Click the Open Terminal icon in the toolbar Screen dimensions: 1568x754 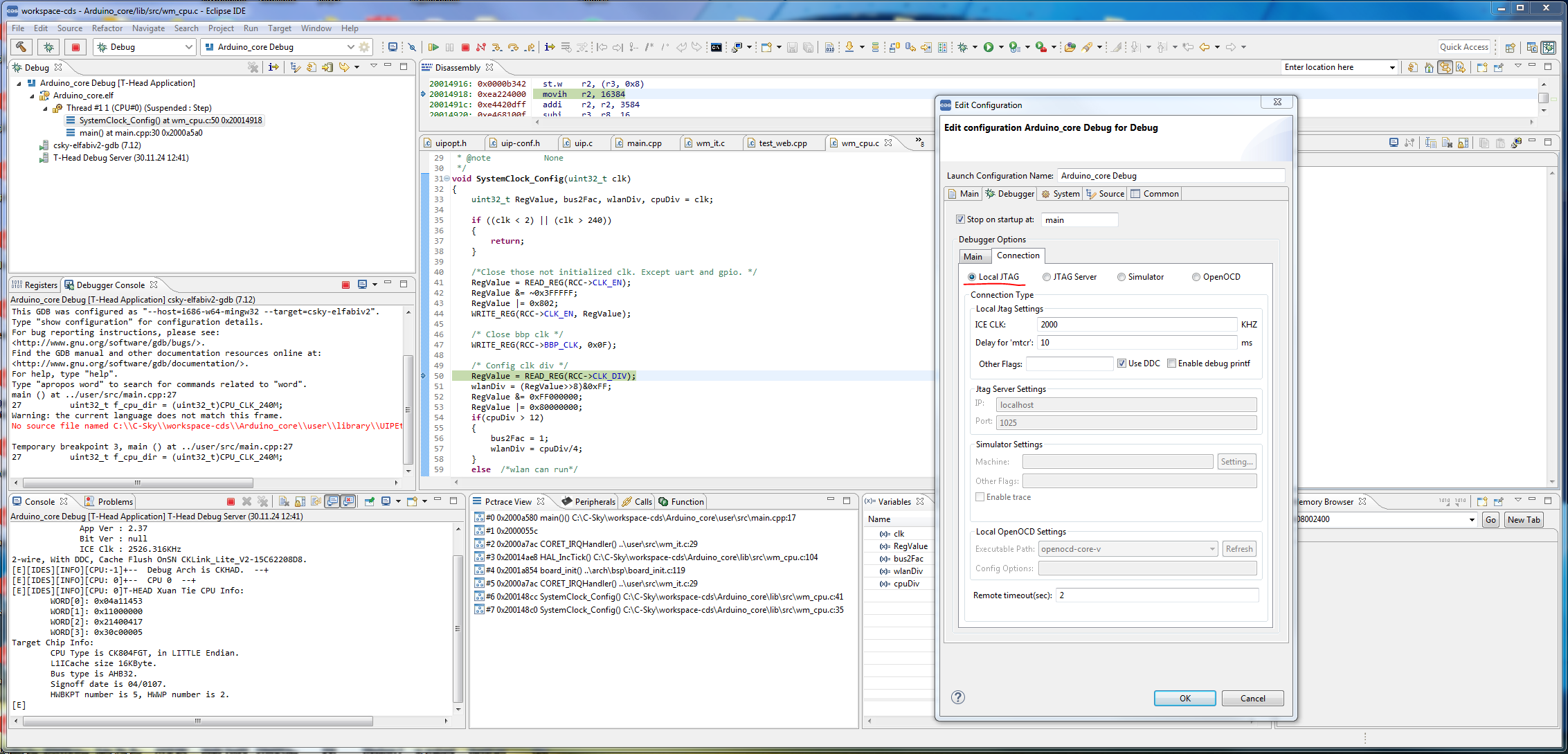pos(717,47)
